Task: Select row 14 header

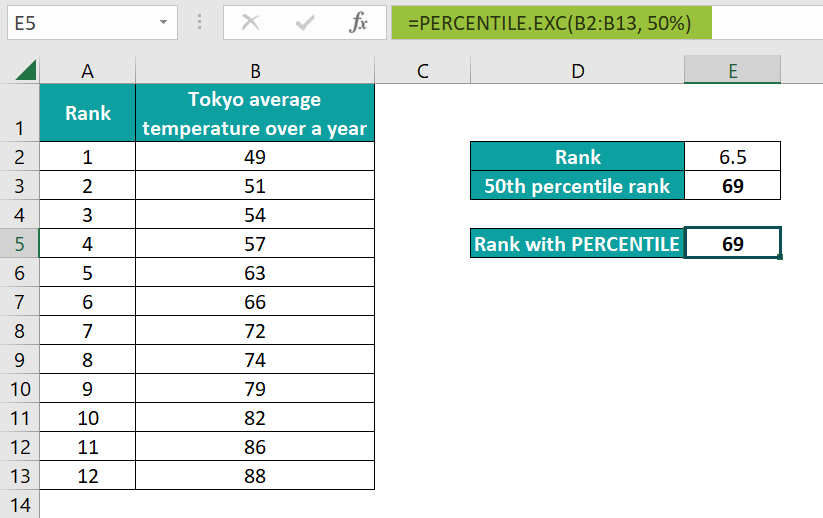Action: pyautogui.click(x=19, y=504)
